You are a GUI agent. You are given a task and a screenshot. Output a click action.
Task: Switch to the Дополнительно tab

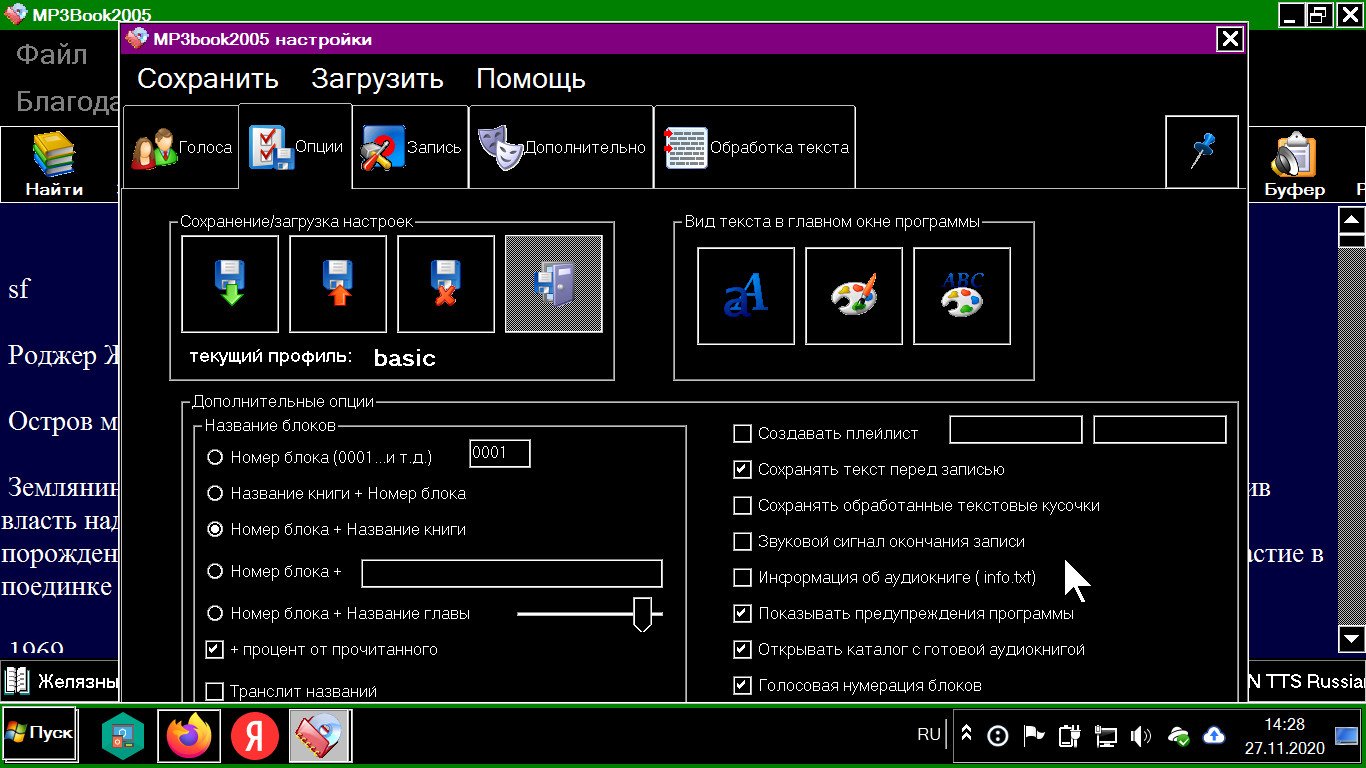point(561,148)
